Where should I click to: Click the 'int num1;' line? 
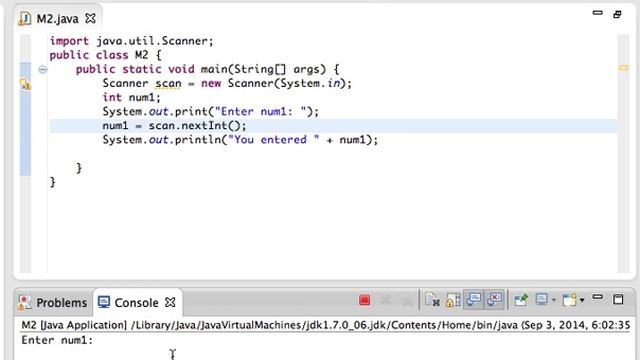131,97
